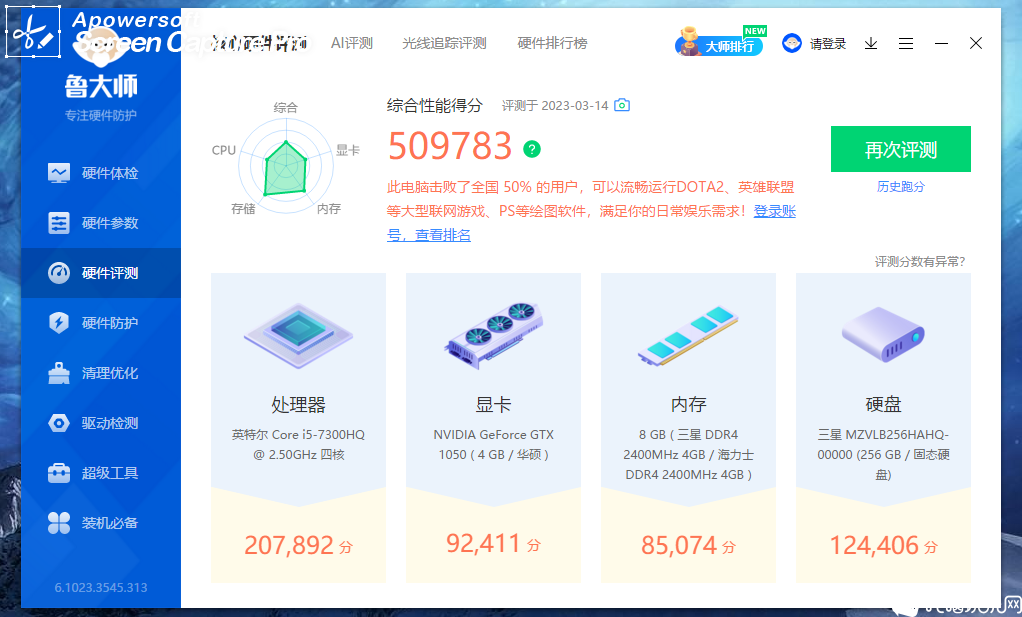This screenshot has width=1022, height=617.
Task: Click the 评测于 2023-03-14 date
Action: (555, 106)
